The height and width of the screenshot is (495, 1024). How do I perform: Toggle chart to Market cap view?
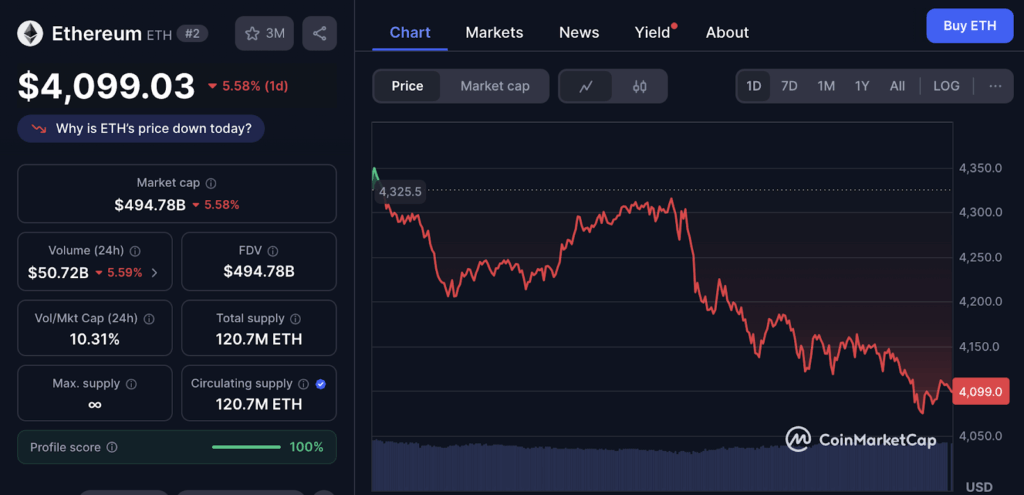pos(494,86)
